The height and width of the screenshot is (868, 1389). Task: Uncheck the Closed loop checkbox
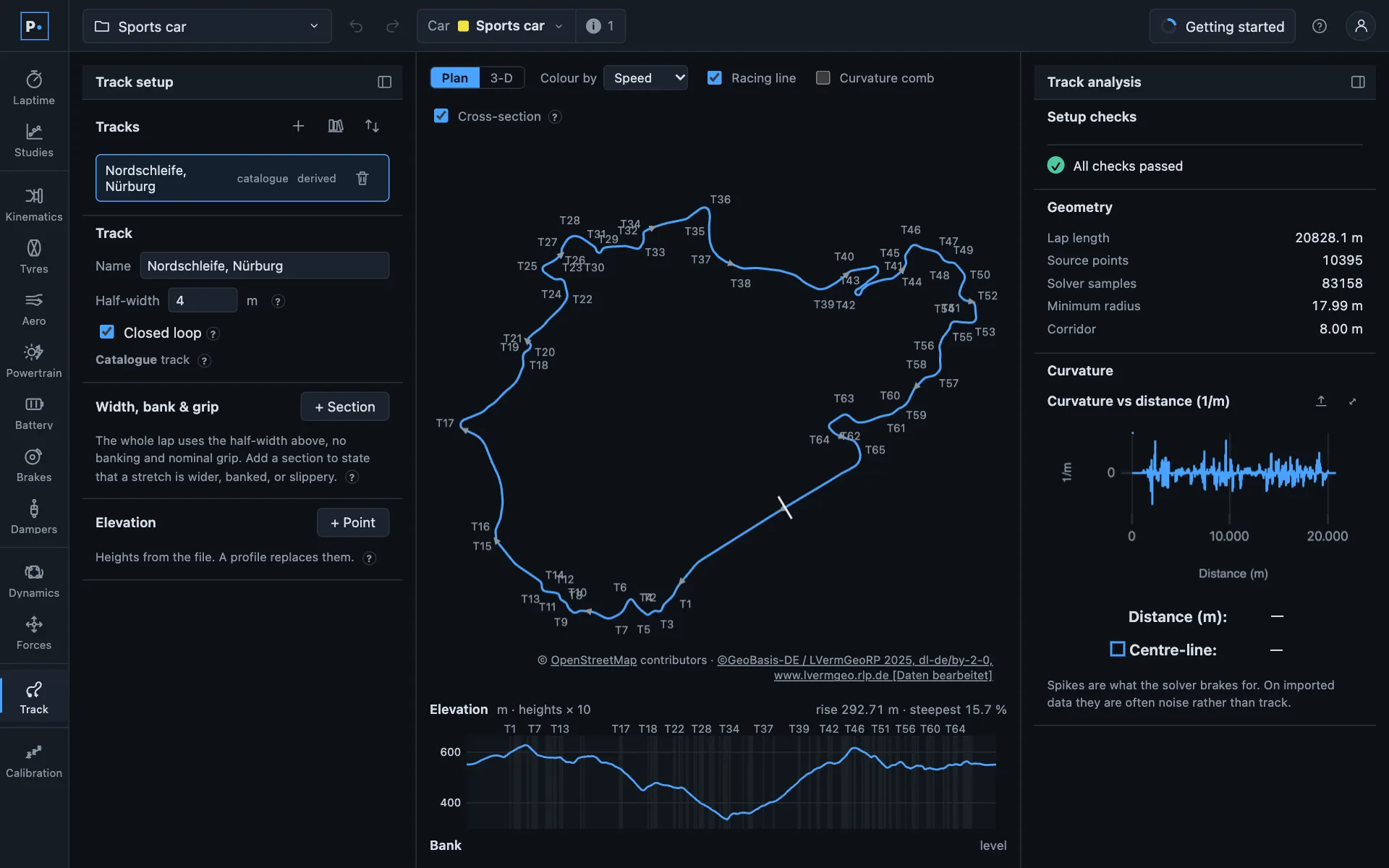107,332
